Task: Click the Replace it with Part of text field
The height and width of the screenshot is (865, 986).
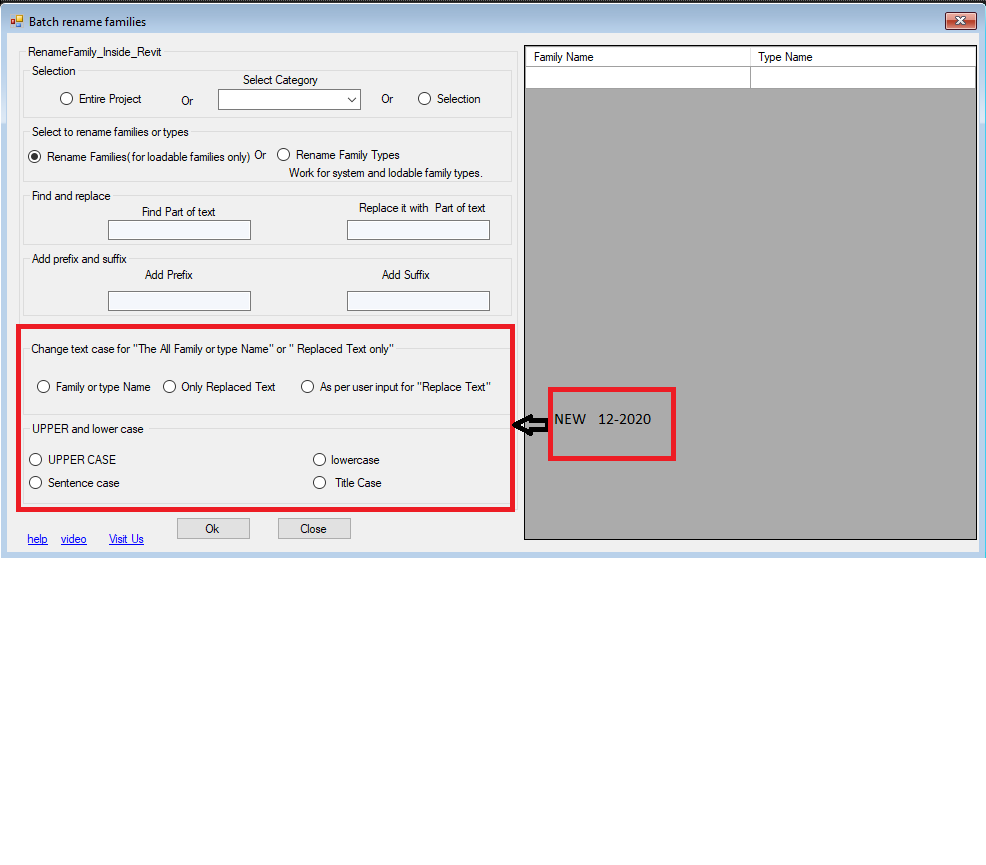Action: pos(418,230)
